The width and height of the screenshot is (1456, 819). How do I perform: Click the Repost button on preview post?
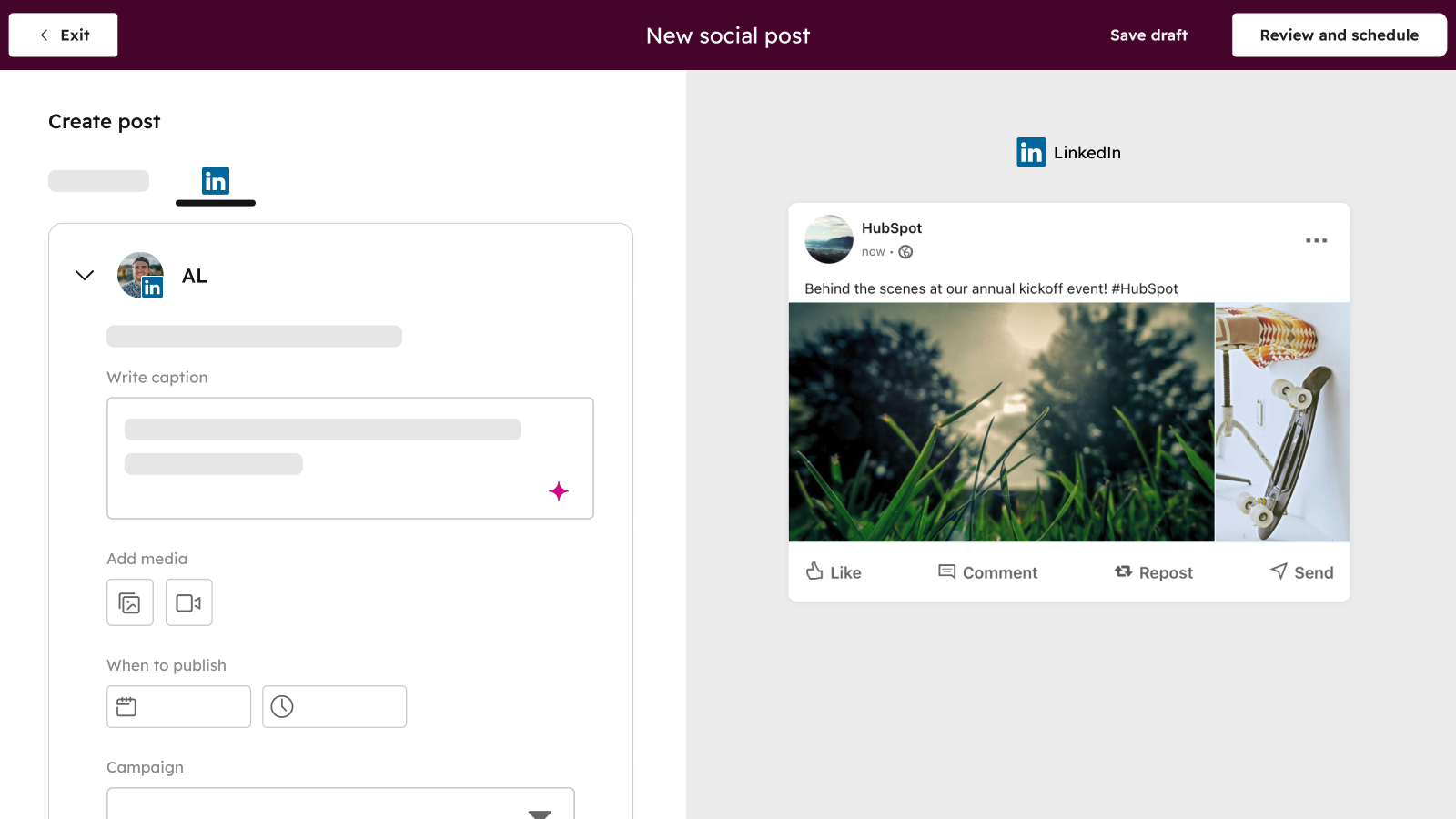pos(1153,571)
